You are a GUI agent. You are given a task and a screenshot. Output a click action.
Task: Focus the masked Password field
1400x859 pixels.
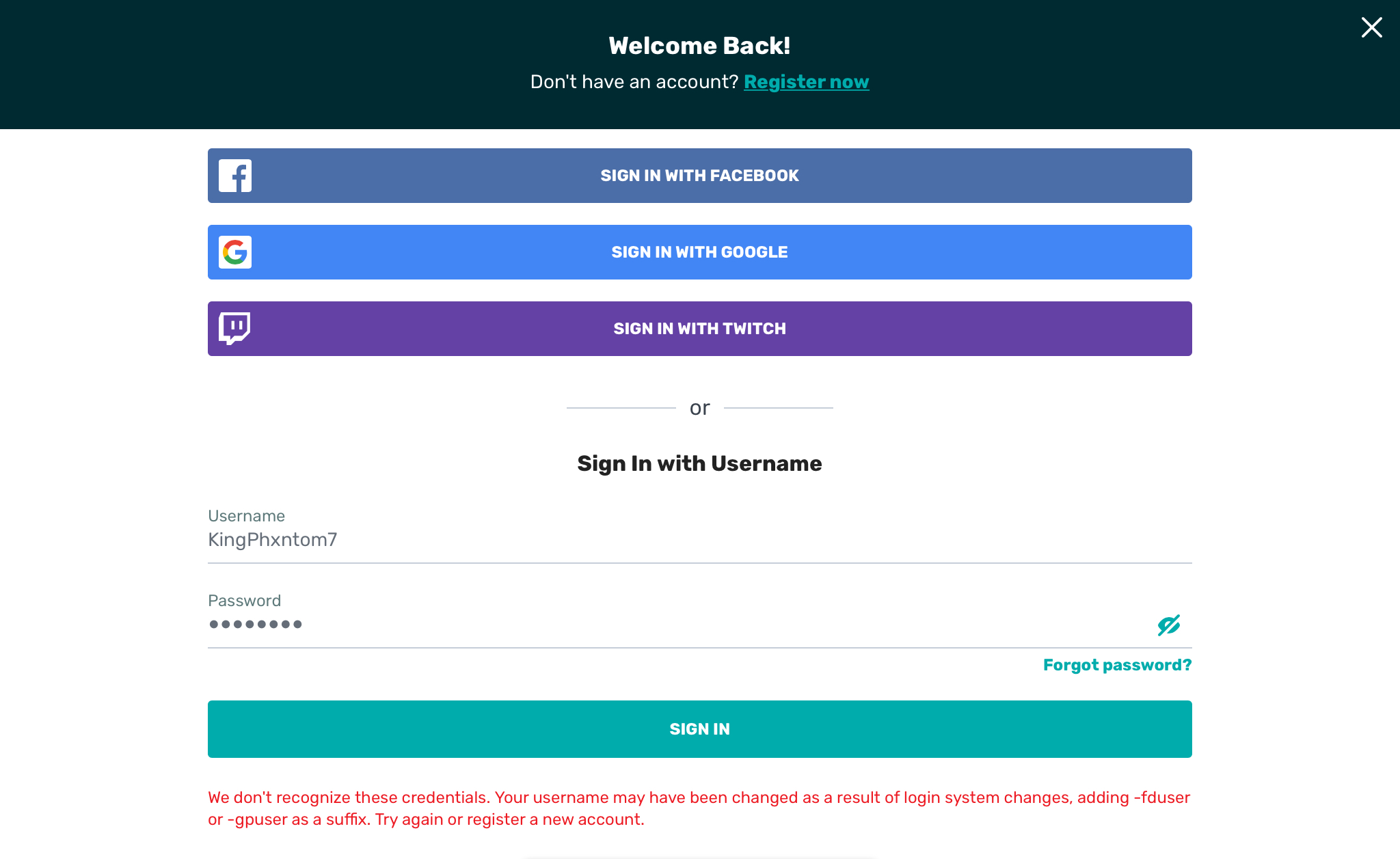[x=677, y=625]
